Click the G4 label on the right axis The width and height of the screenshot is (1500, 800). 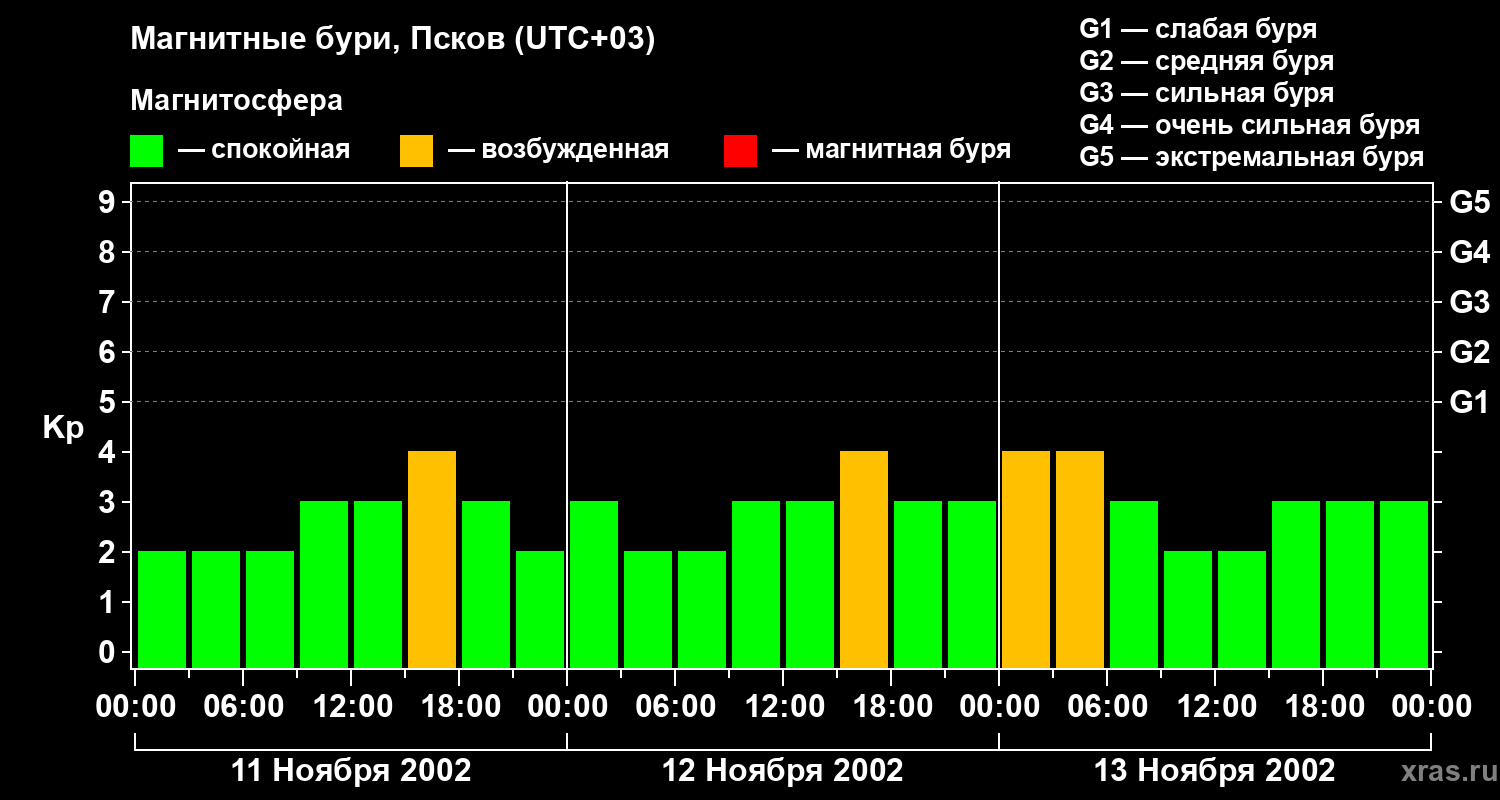(x=1470, y=253)
